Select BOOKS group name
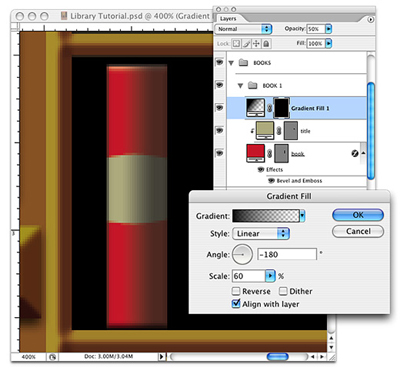The width and height of the screenshot is (400, 378). pyautogui.click(x=262, y=63)
